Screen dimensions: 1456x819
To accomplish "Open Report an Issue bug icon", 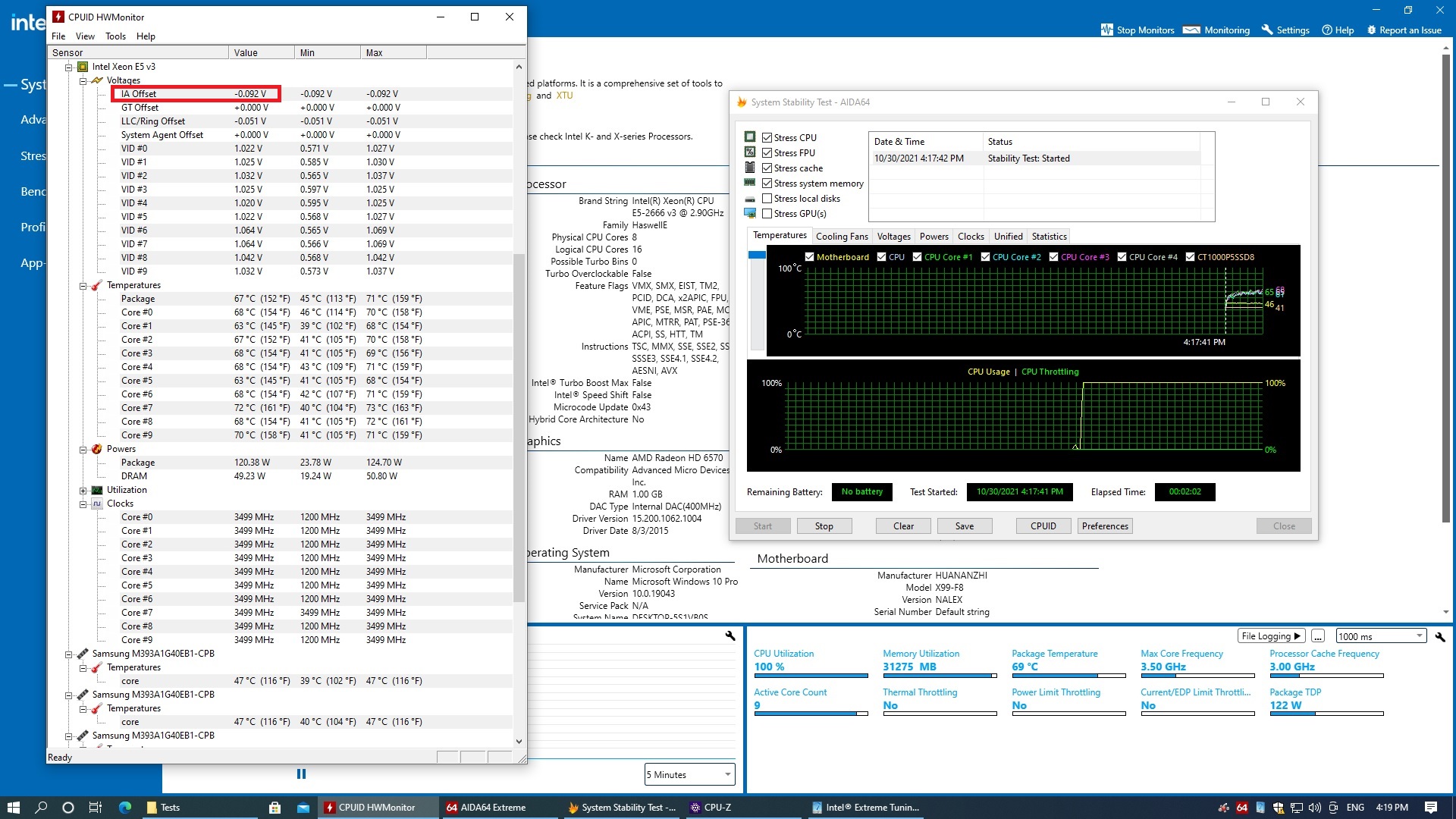I will (x=1371, y=30).
